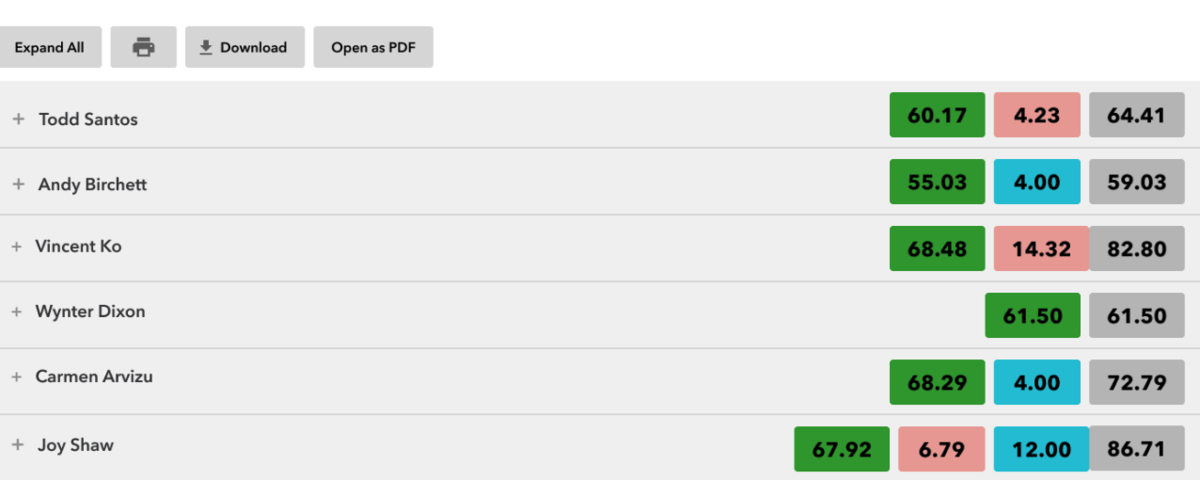Screen dimensions: 1200x480
Task: Click the pink 4.23 cell for Todd Santos
Action: tap(1037, 115)
